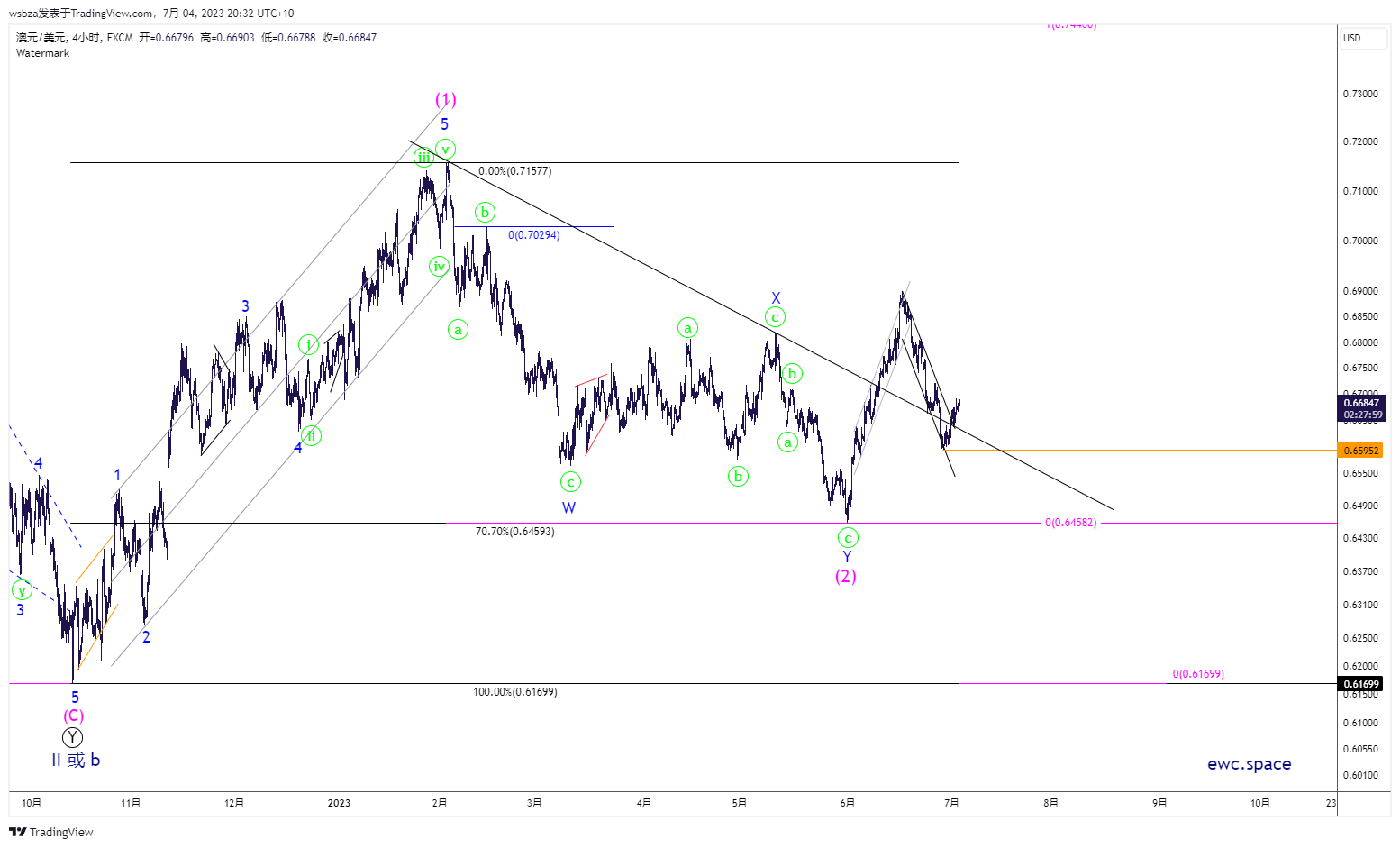This screenshot has height=848, width=1400.
Task: Select the black circled Y label
Action: [72, 737]
